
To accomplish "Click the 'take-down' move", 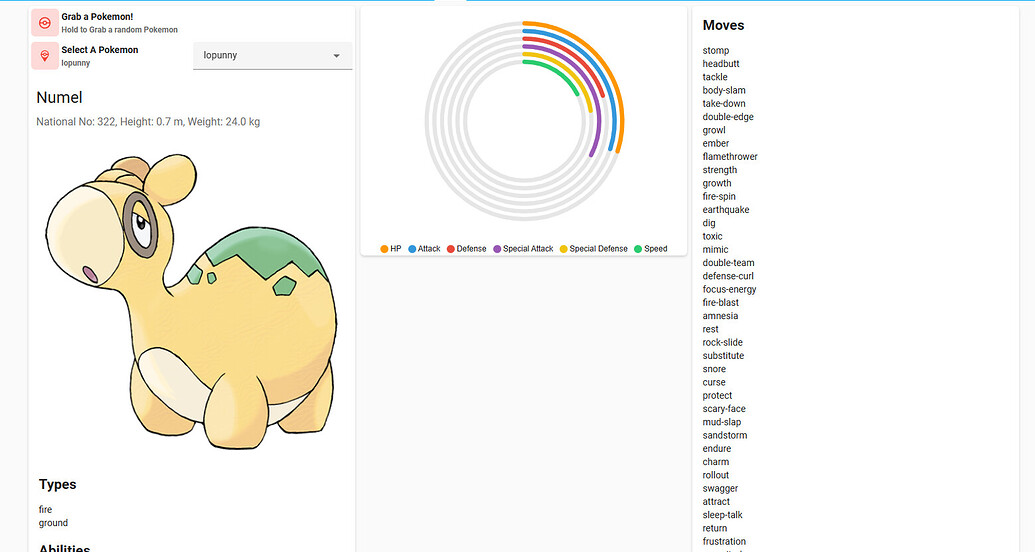I will tap(724, 103).
